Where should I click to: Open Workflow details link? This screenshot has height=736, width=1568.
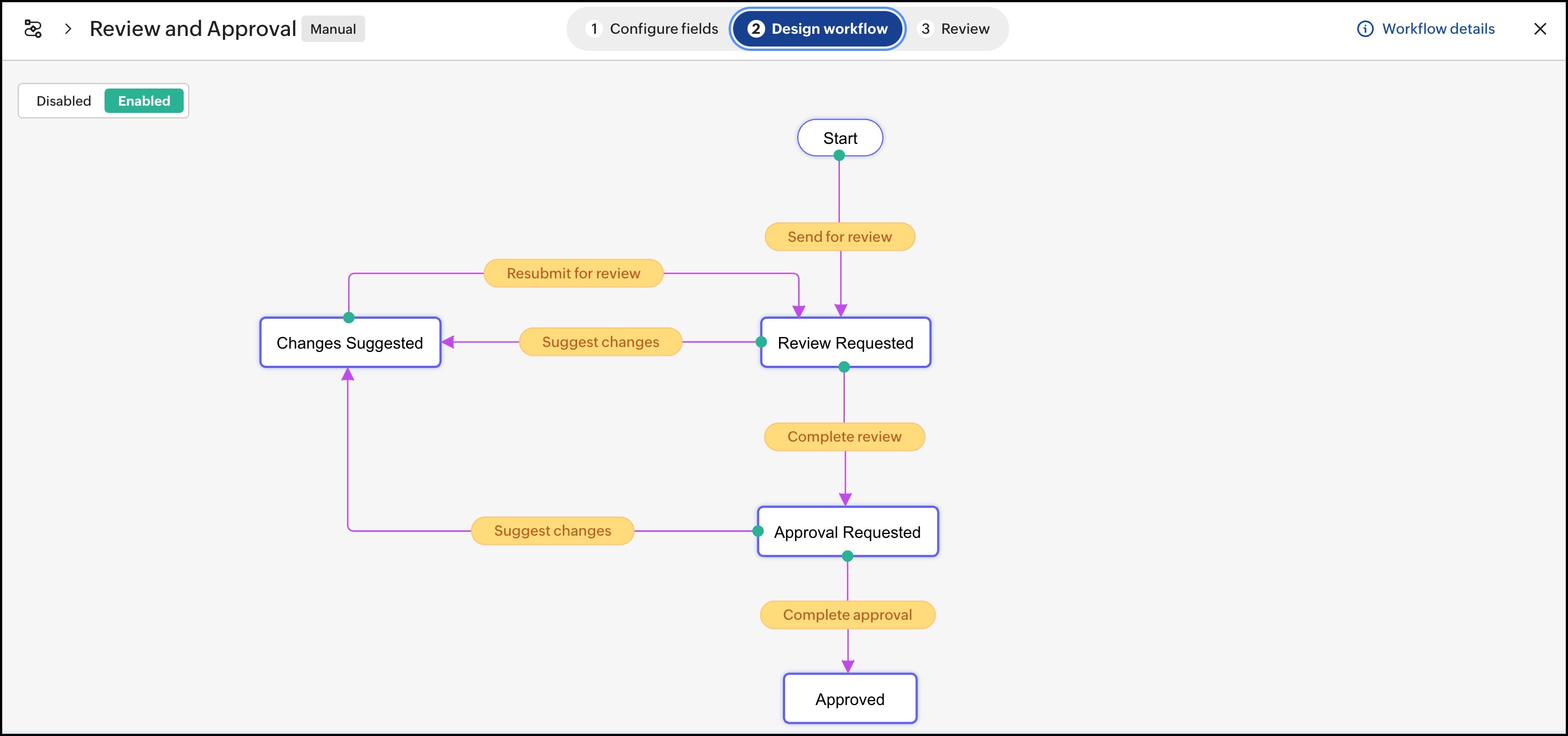point(1438,29)
